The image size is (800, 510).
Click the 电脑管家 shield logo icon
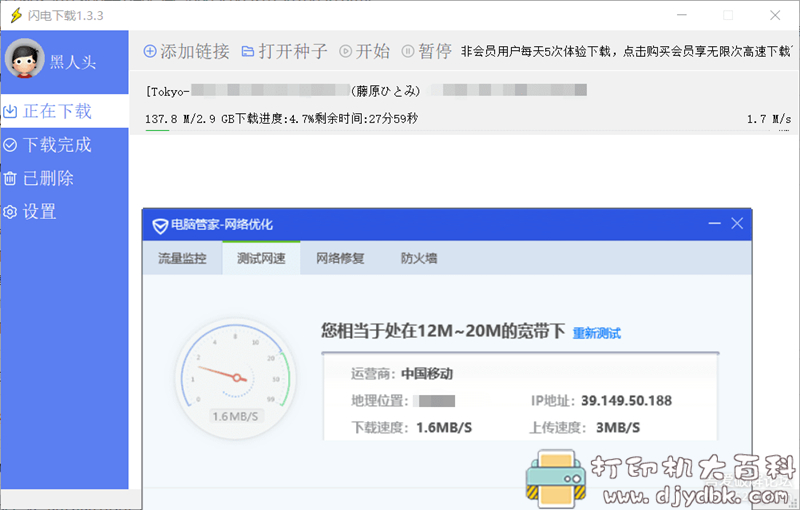[160, 225]
